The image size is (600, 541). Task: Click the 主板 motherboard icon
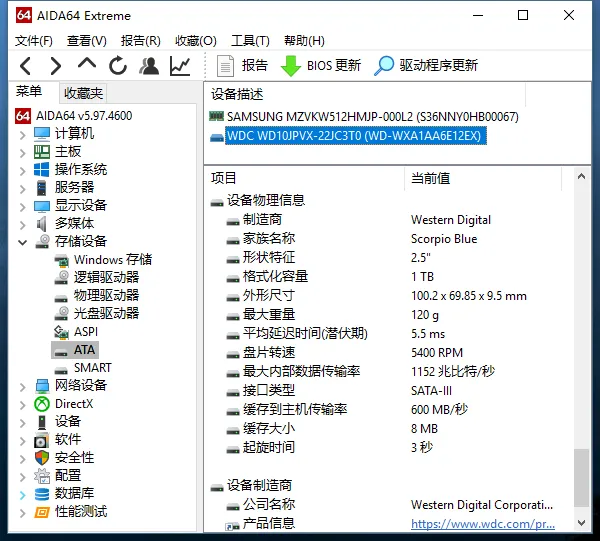(x=42, y=152)
